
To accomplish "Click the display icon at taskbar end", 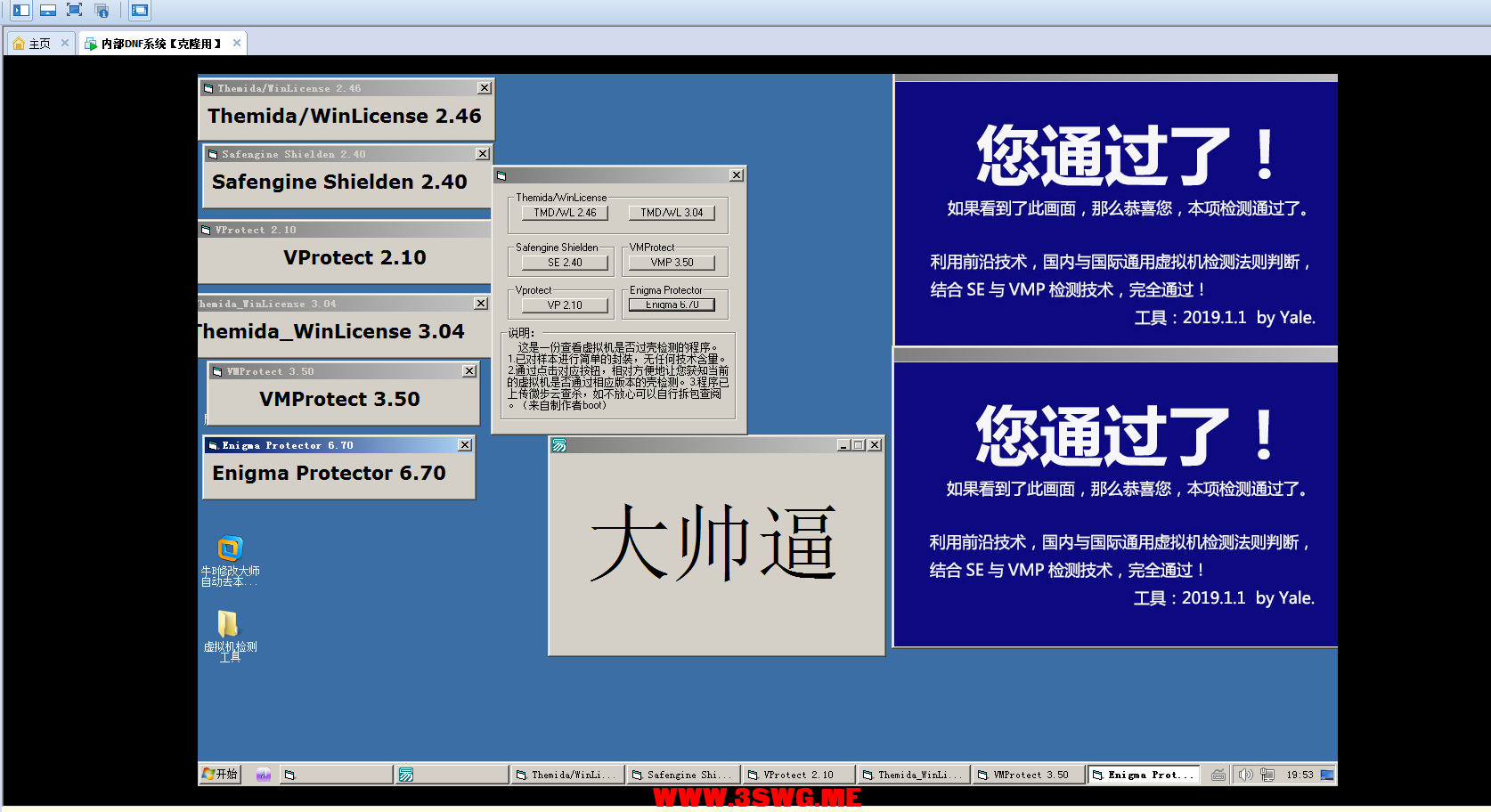I will click(1327, 775).
